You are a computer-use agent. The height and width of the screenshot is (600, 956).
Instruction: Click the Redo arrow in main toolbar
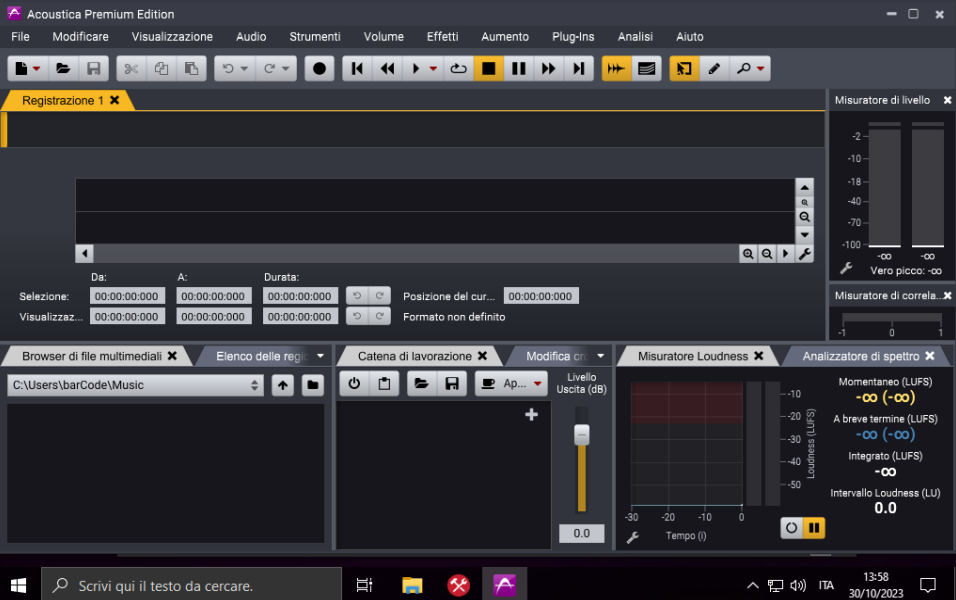pyautogui.click(x=269, y=69)
